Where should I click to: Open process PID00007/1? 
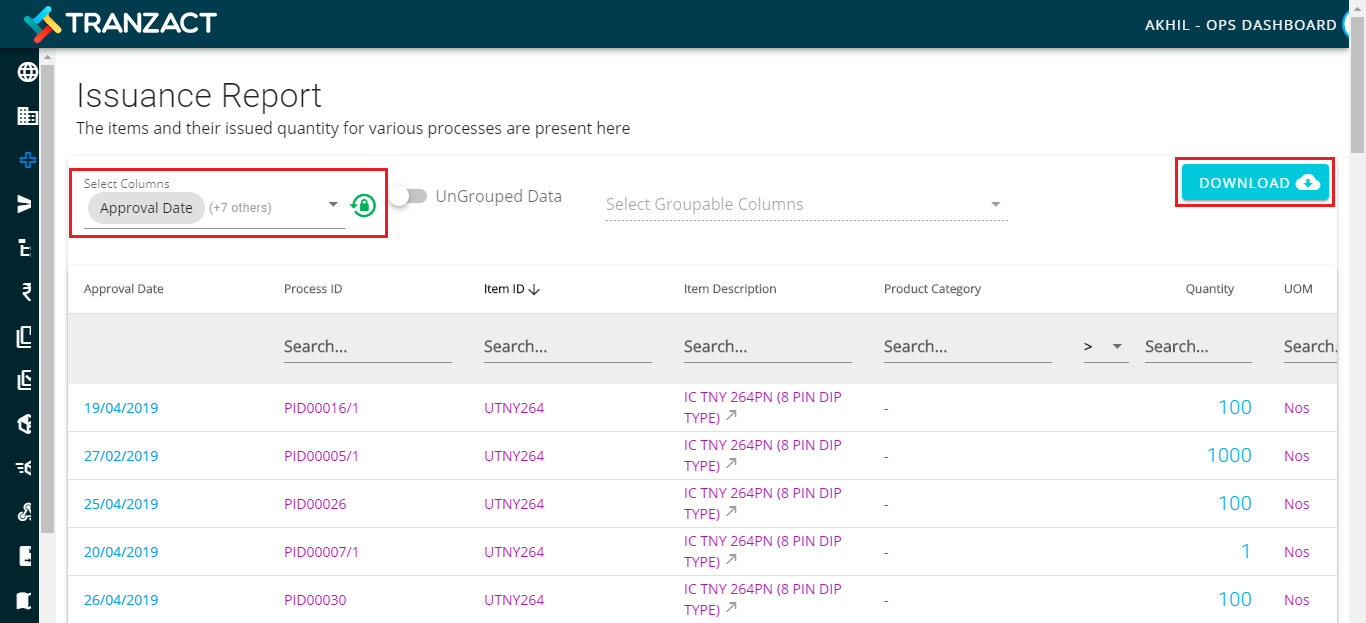321,552
